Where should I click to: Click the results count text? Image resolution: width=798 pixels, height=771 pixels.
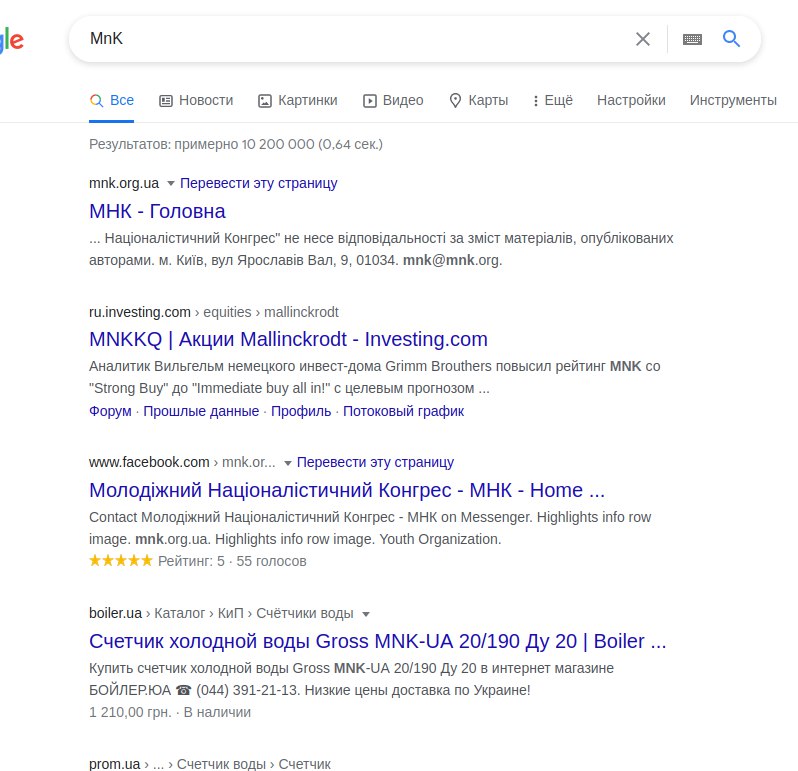[236, 145]
